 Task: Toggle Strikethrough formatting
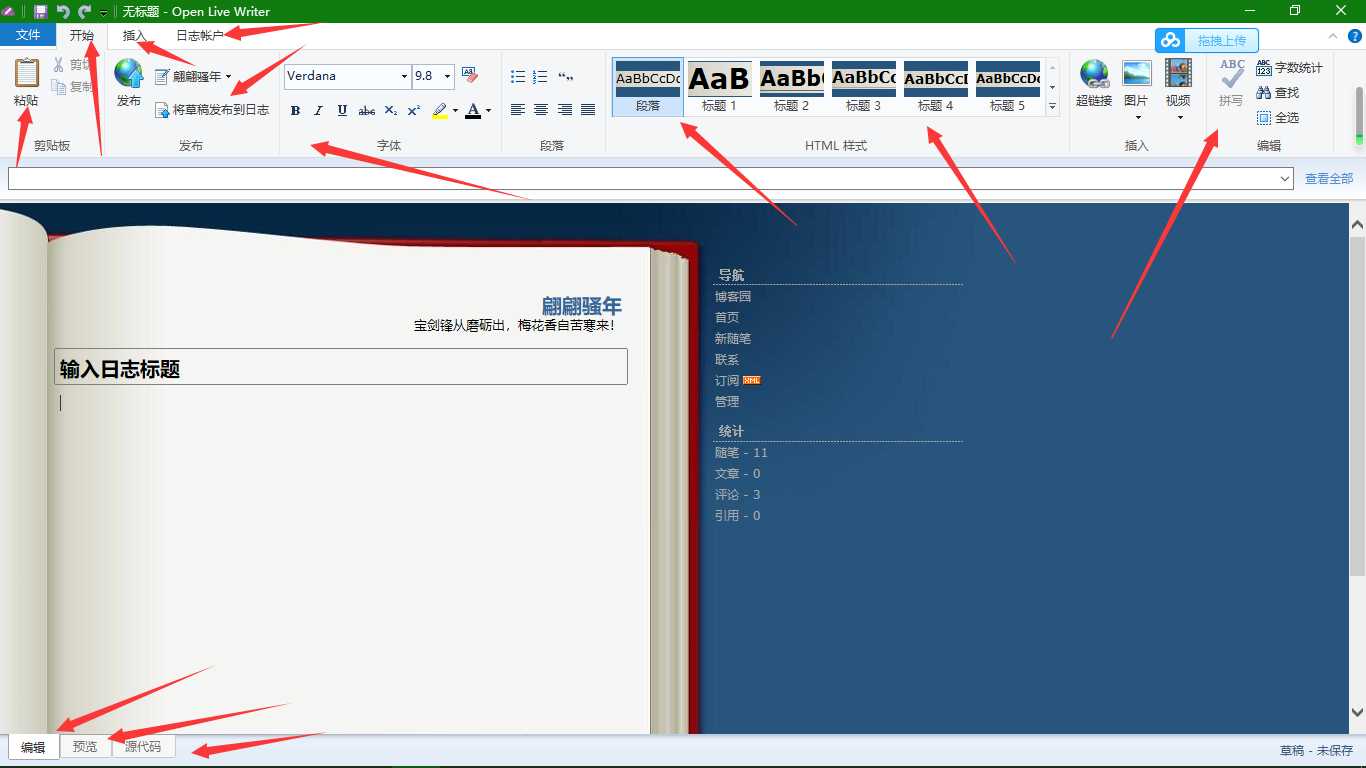(367, 110)
